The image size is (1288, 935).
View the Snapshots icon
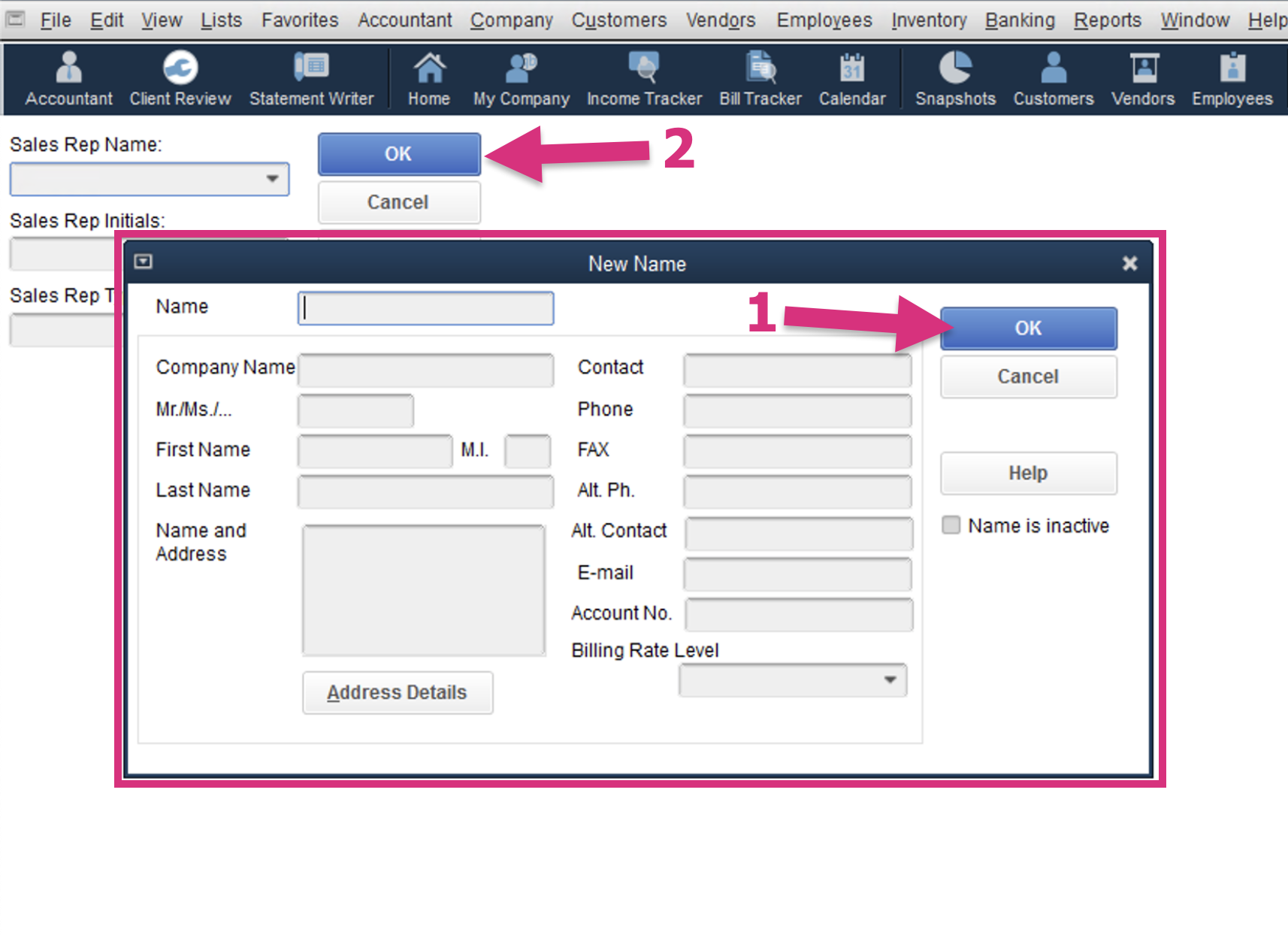[x=955, y=79]
